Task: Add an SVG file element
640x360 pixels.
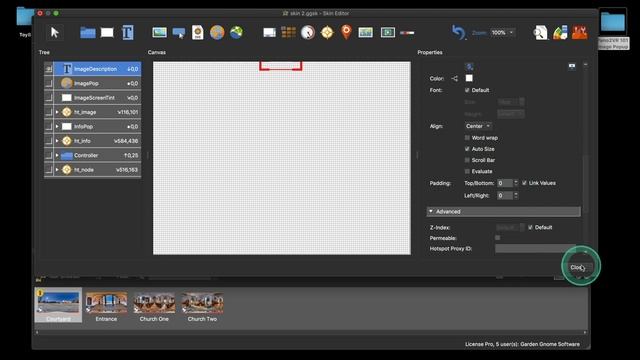Action: point(198,32)
